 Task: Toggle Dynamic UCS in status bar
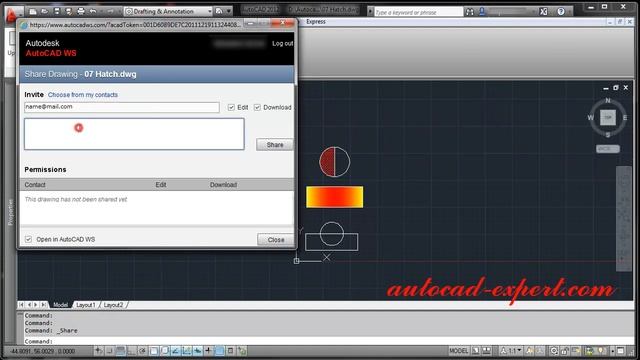[x=187, y=351]
